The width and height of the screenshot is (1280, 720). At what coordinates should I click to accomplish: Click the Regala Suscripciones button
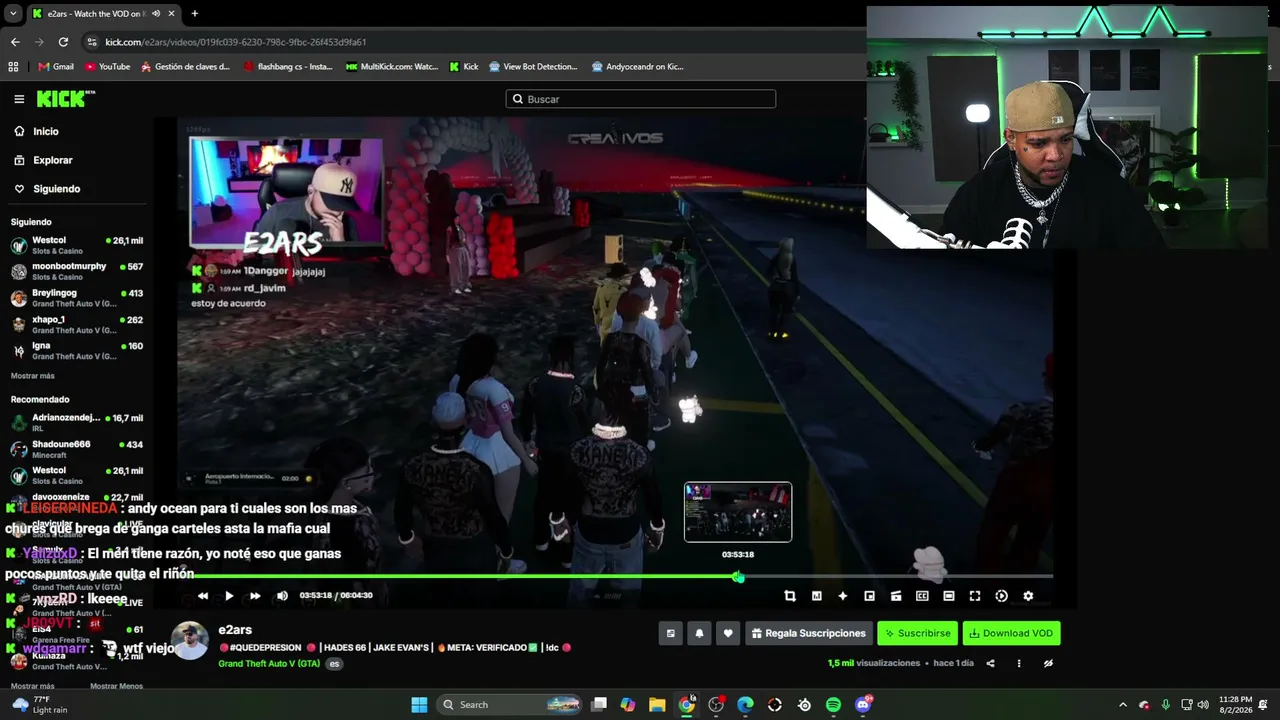tap(809, 633)
